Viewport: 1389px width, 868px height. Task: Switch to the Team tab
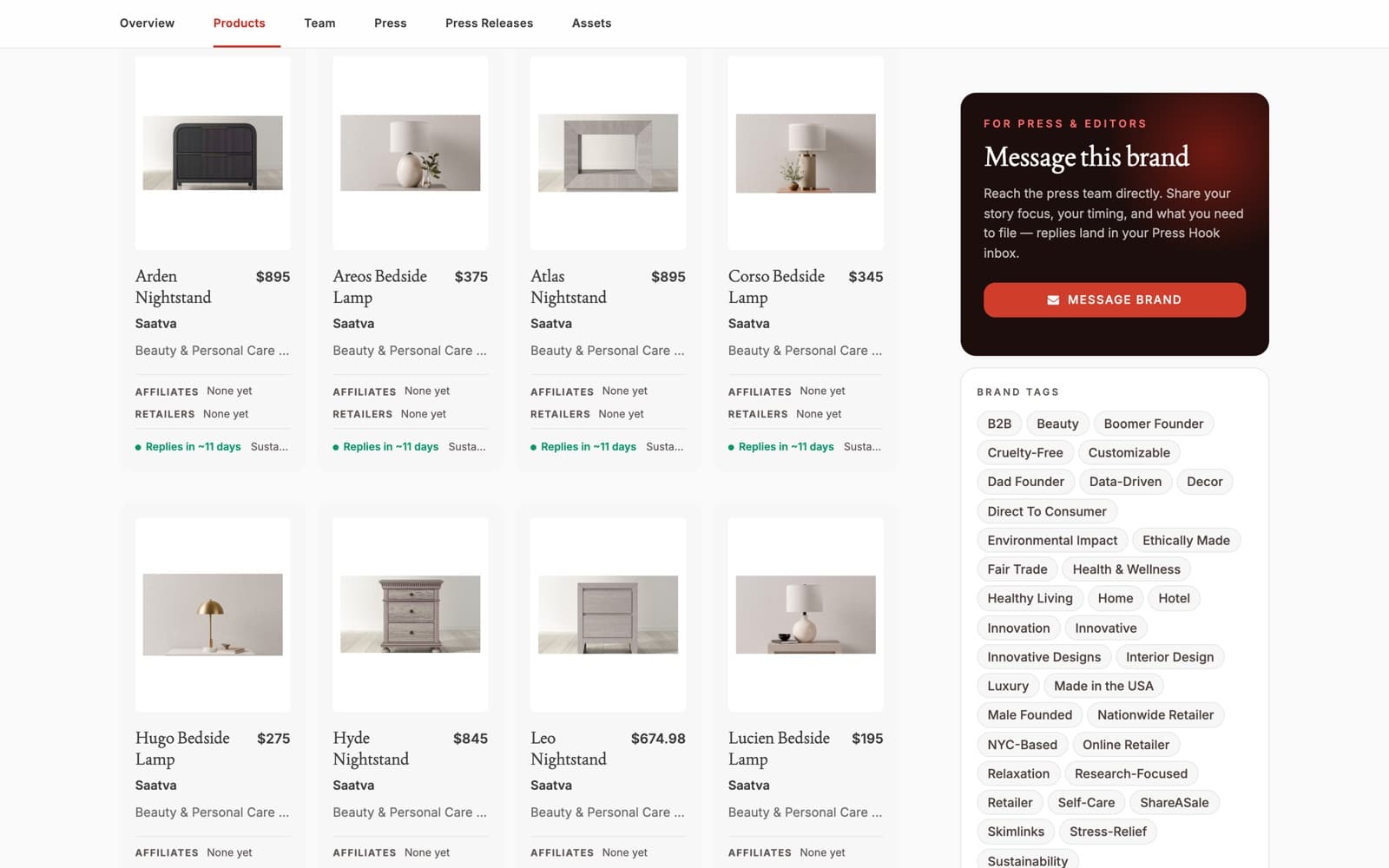tap(319, 23)
